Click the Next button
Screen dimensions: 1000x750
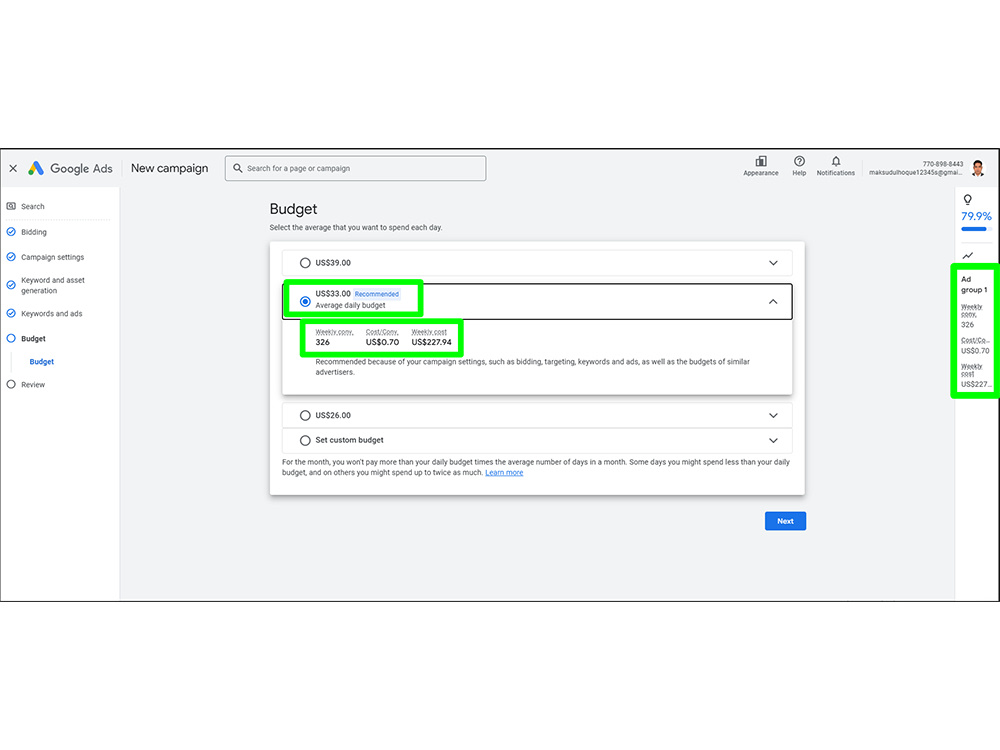(x=785, y=521)
